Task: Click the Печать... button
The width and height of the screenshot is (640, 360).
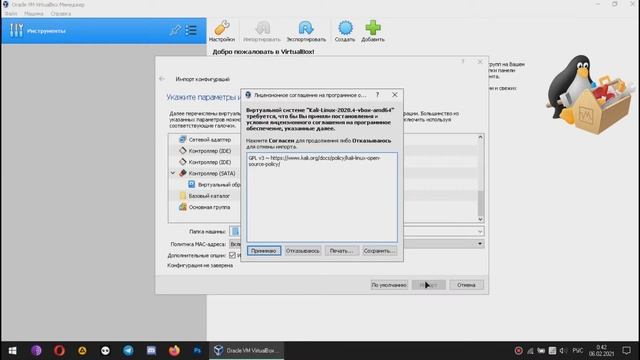Action: pyautogui.click(x=342, y=251)
